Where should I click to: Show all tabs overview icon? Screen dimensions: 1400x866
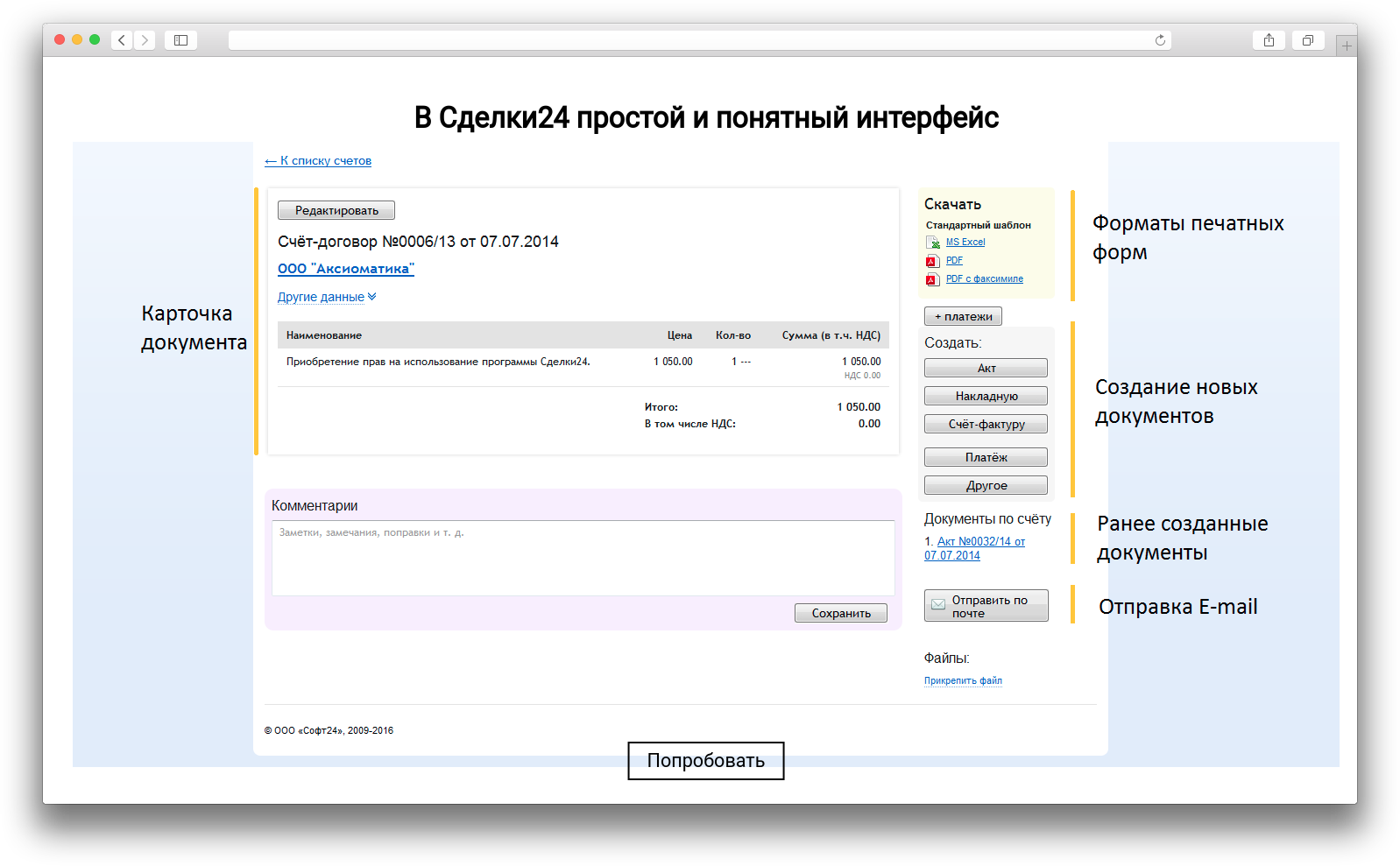(x=1307, y=40)
